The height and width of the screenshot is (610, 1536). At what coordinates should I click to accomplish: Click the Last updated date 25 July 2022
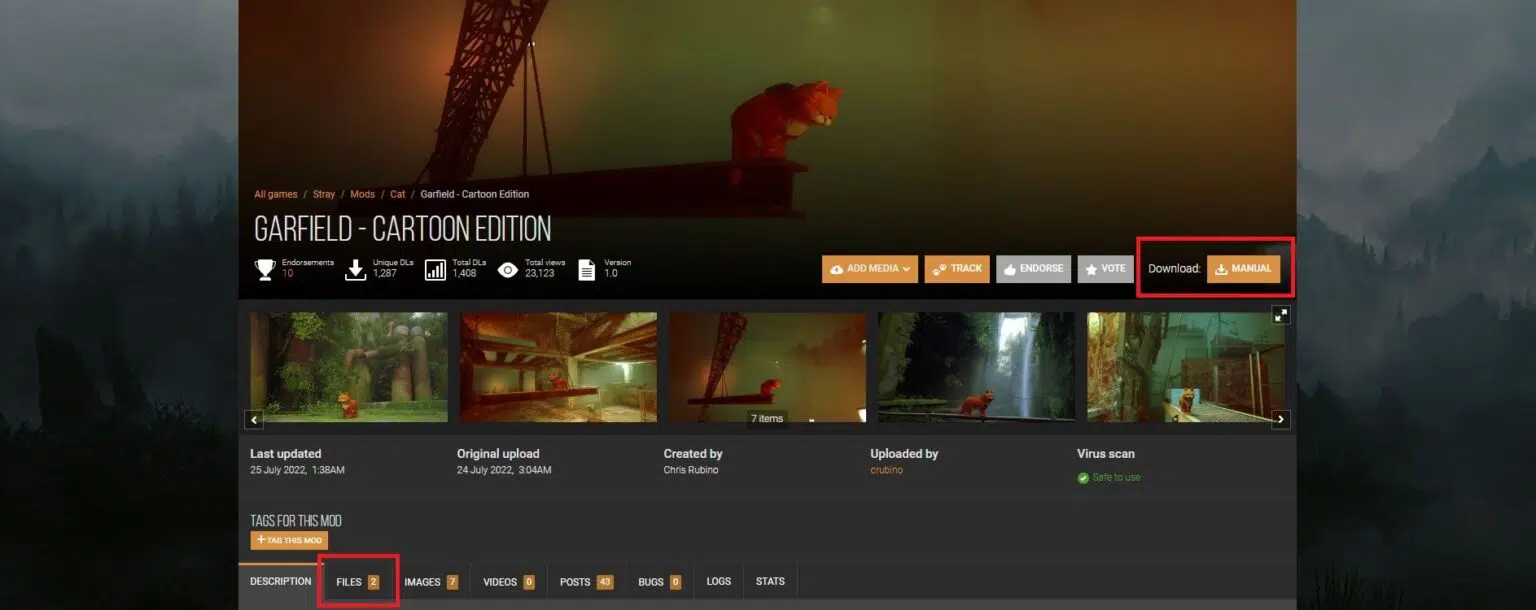pyautogui.click(x=297, y=470)
